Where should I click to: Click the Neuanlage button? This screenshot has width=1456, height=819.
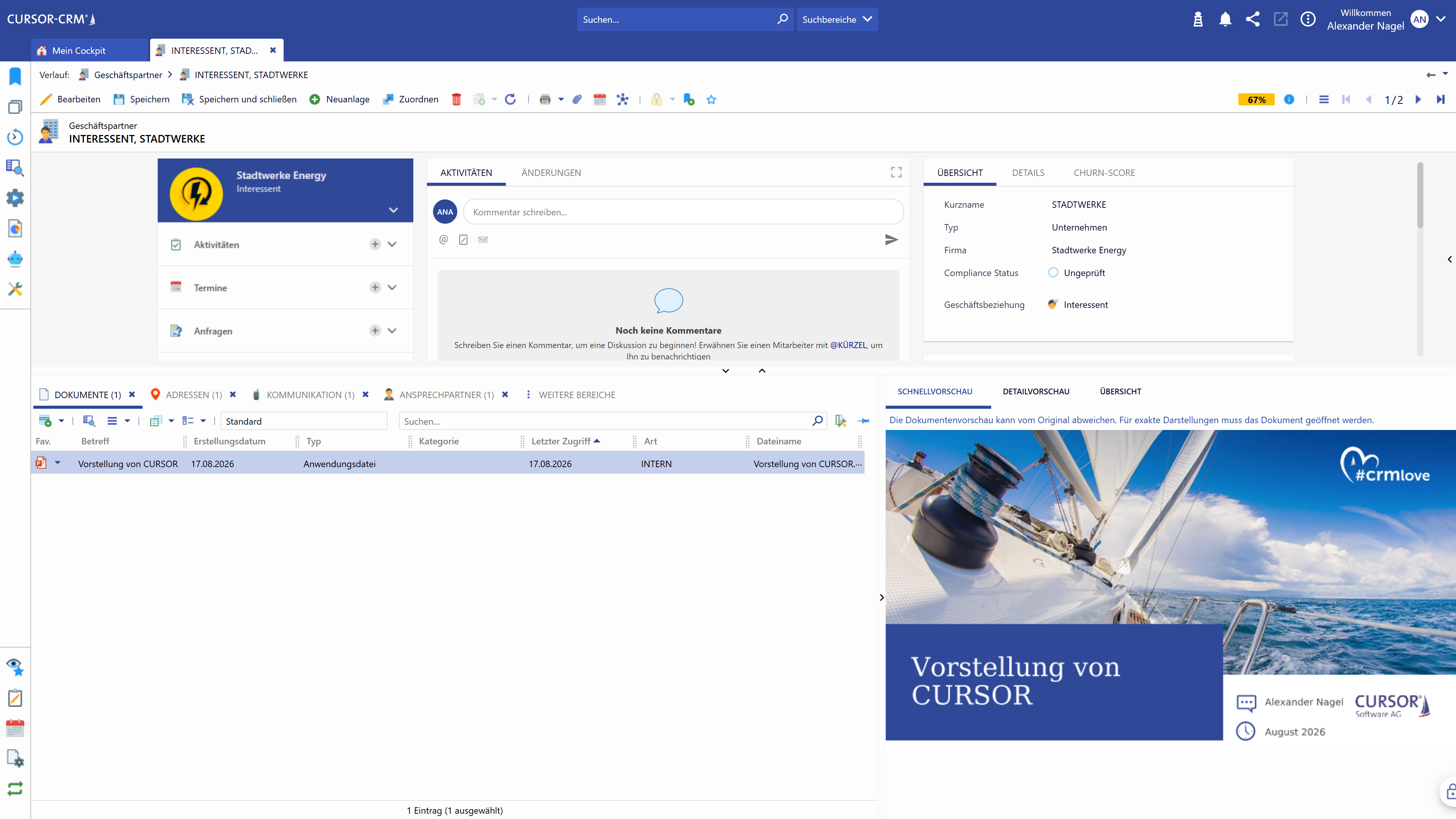[340, 99]
